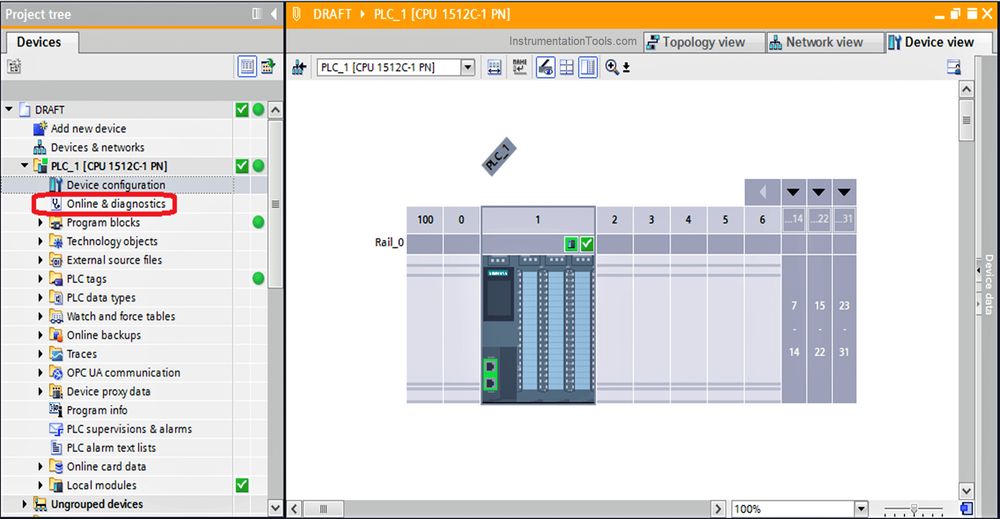Collapse the Project tree with the left arrow
This screenshot has height=519, width=1000.
[274, 13]
